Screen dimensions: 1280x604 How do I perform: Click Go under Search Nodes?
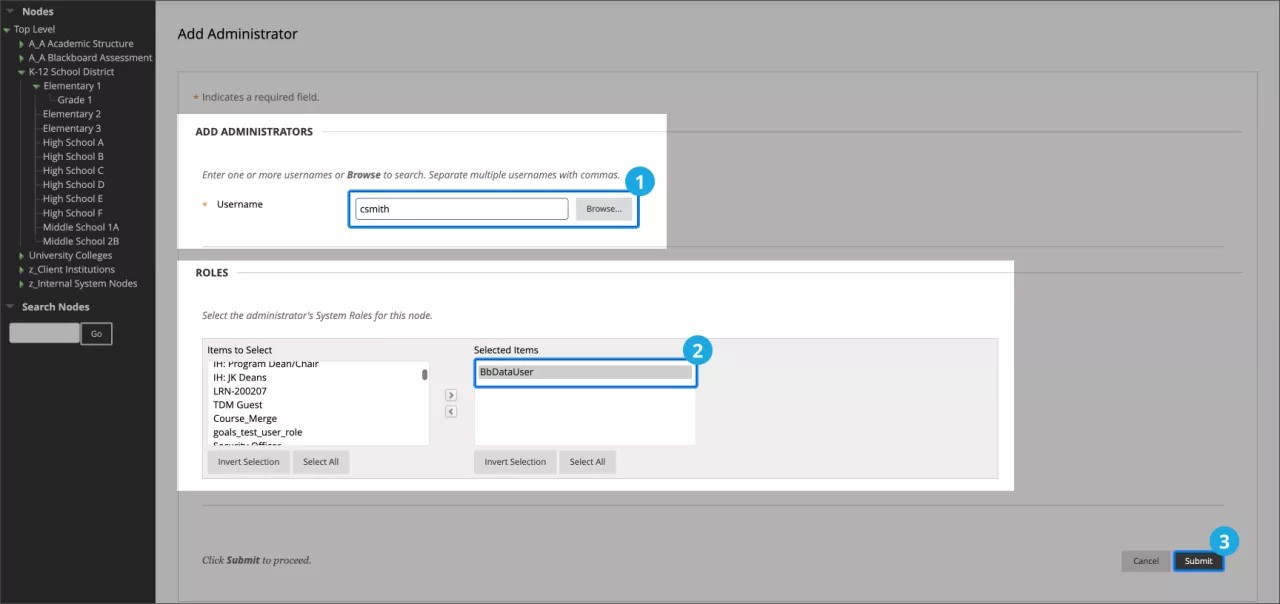pos(96,333)
